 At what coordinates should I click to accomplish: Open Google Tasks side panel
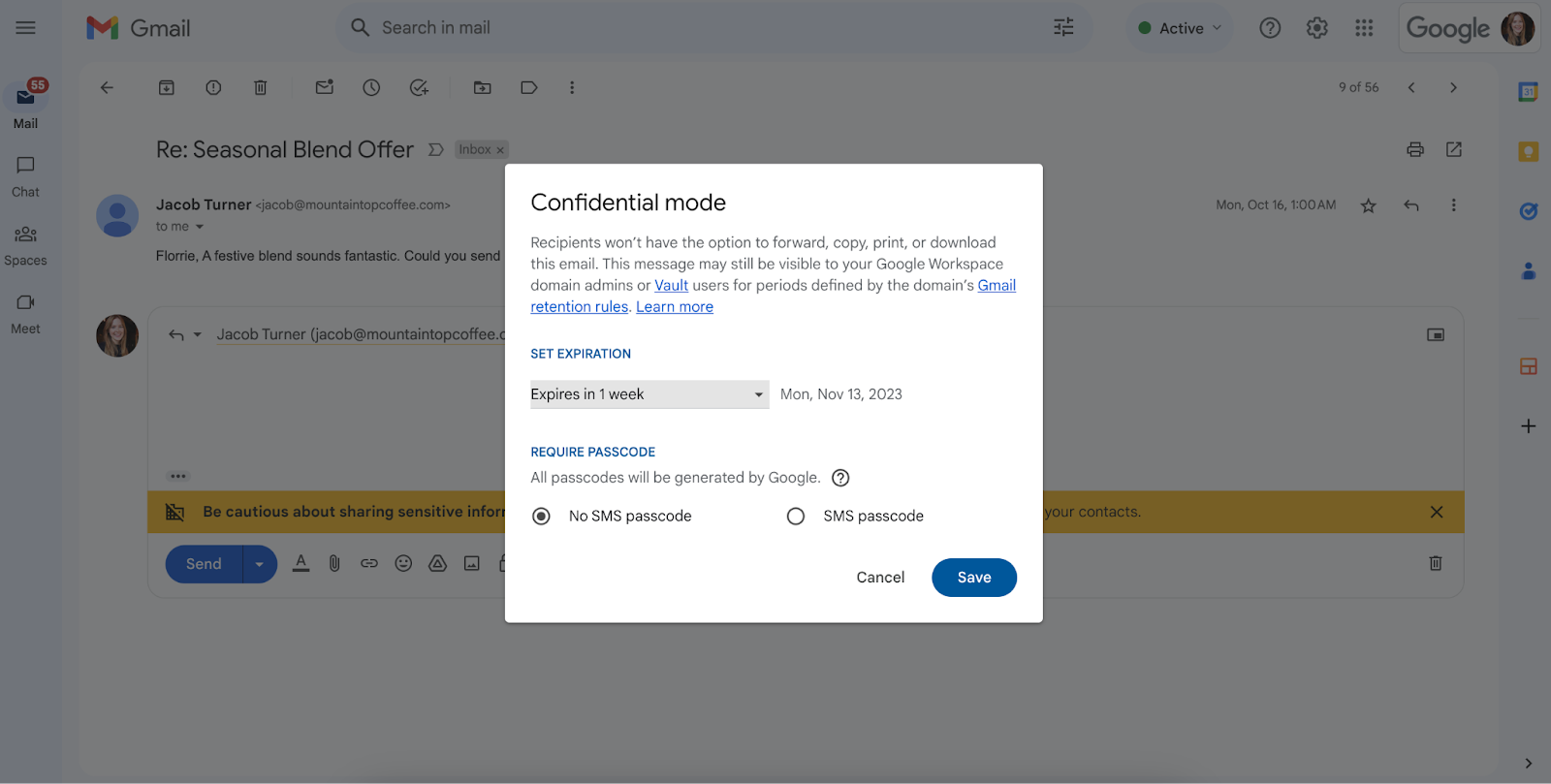[1528, 211]
